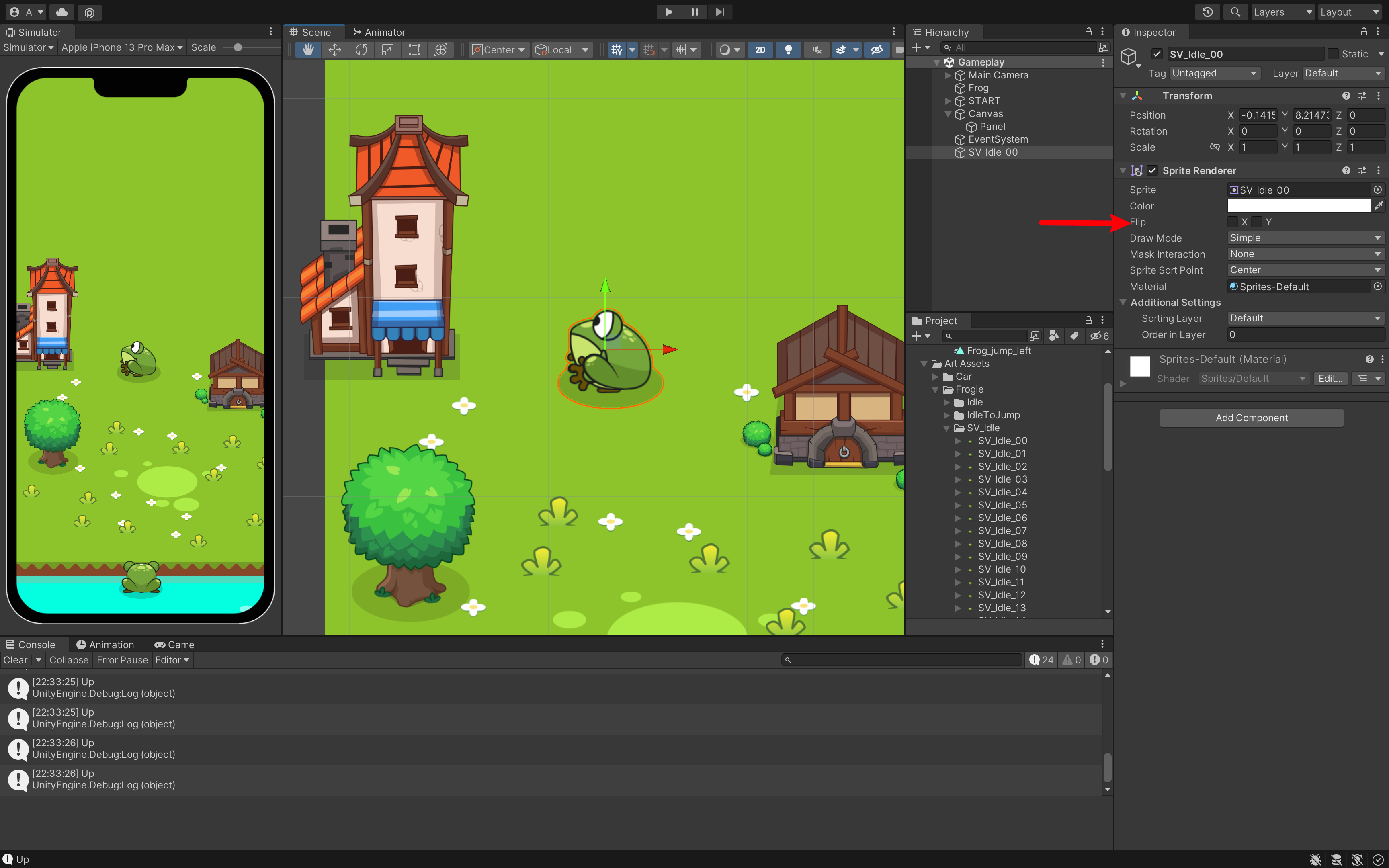Switch to the Animation tab
Screen dimensions: 1389x868
pos(105,645)
